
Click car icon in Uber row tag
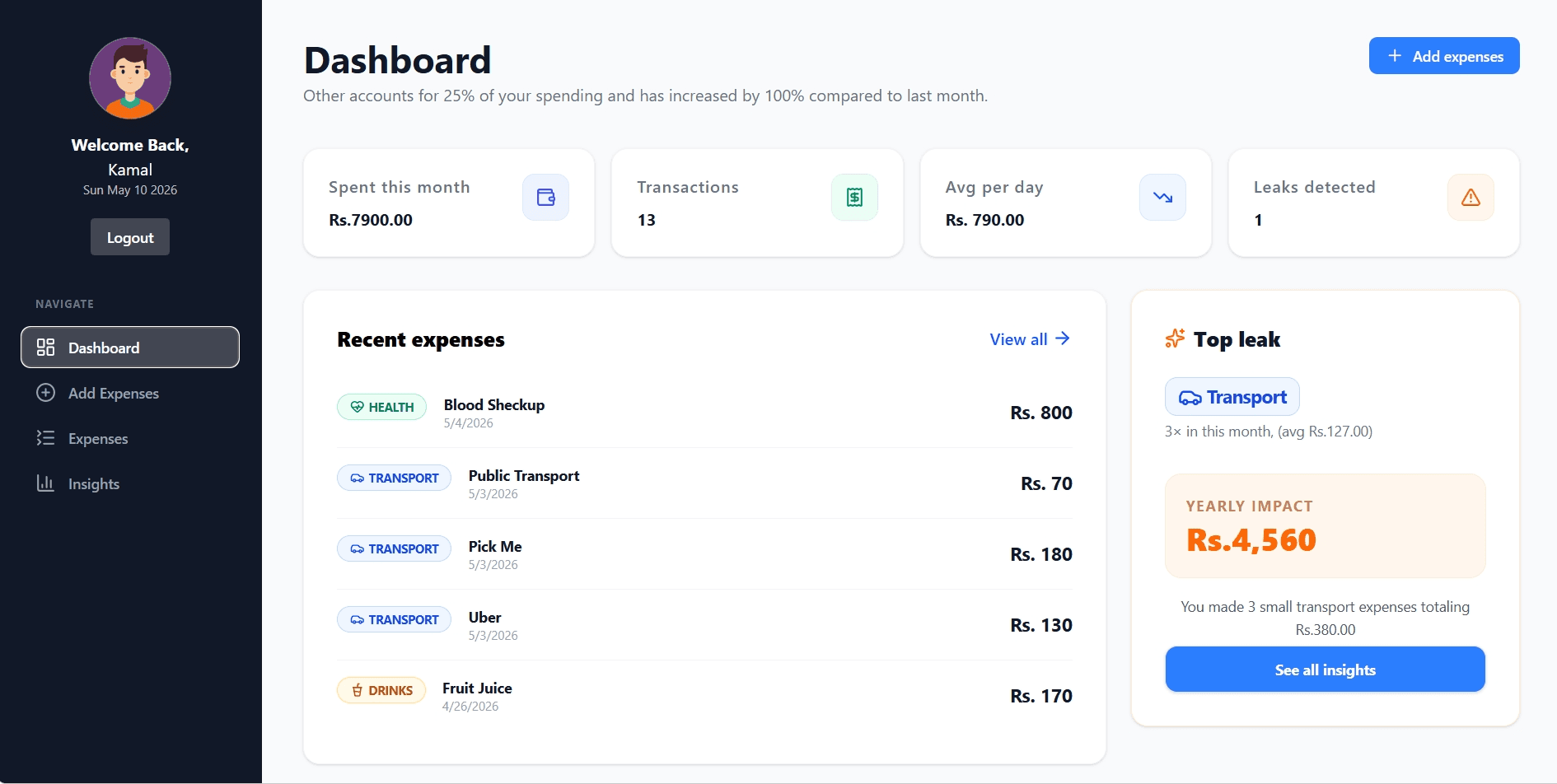click(357, 619)
